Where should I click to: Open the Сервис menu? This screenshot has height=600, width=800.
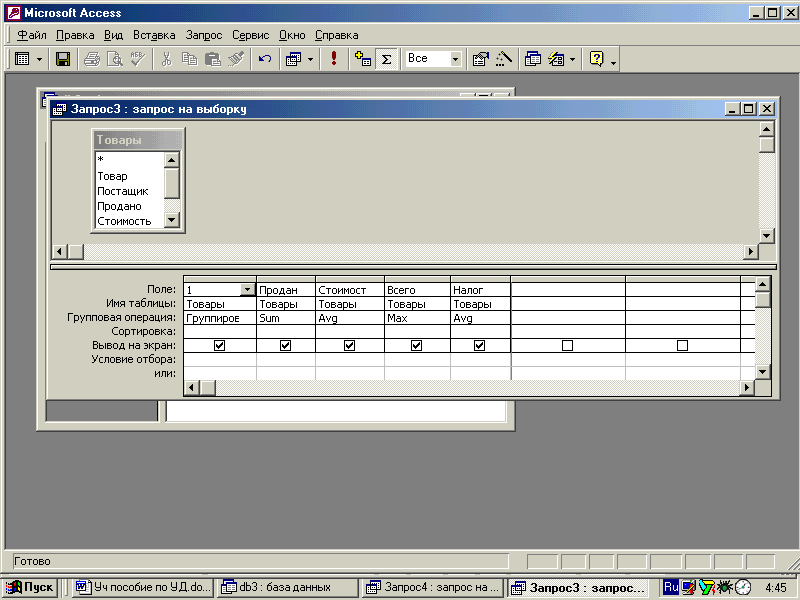251,35
